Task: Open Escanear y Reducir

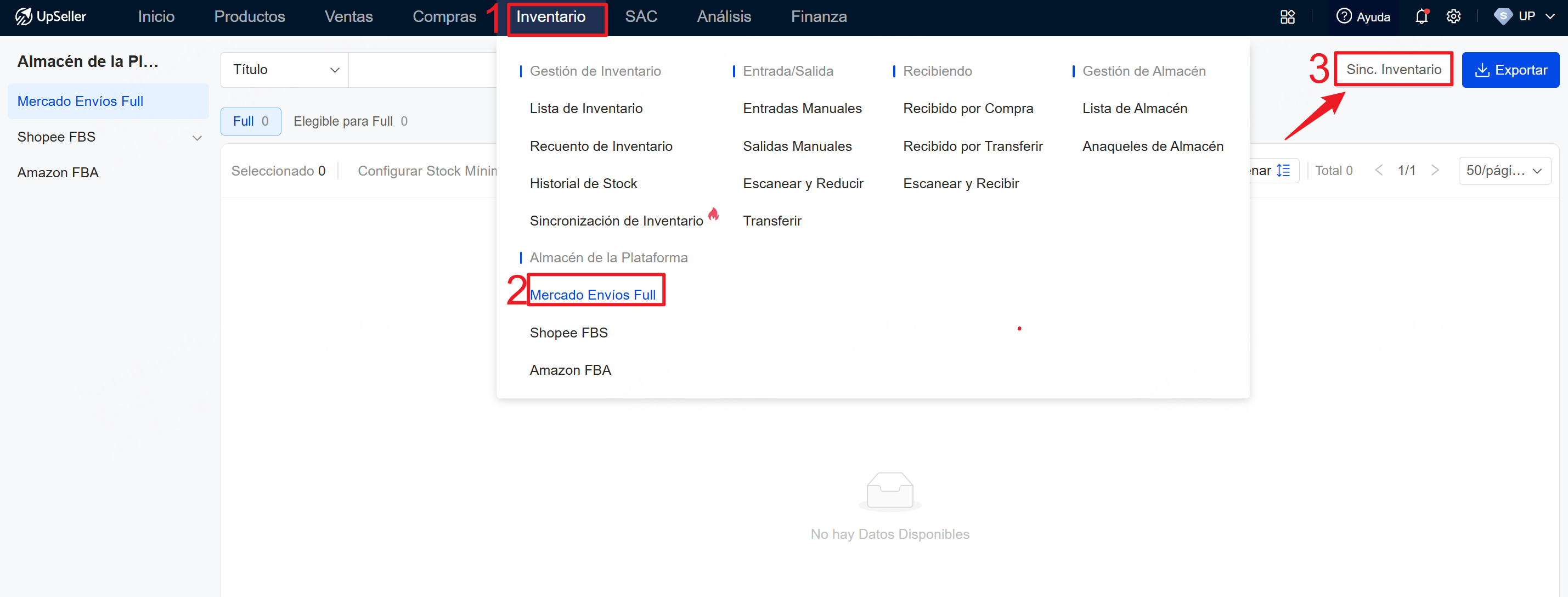Action: [803, 184]
